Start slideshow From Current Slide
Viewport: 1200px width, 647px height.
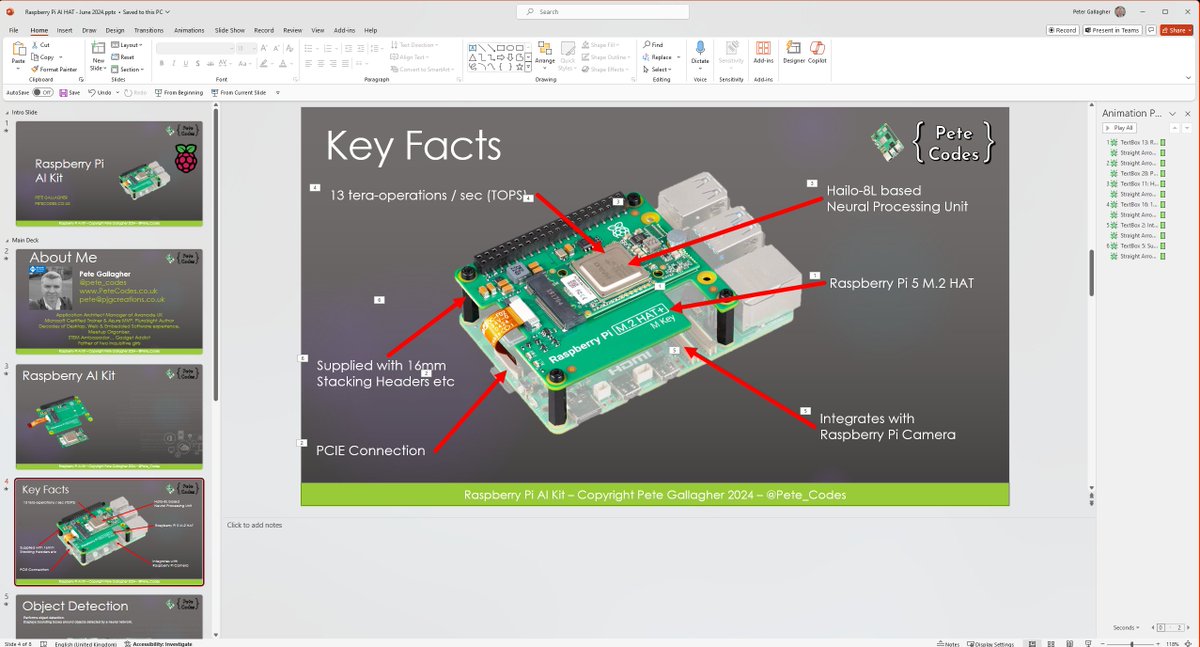pyautogui.click(x=239, y=92)
